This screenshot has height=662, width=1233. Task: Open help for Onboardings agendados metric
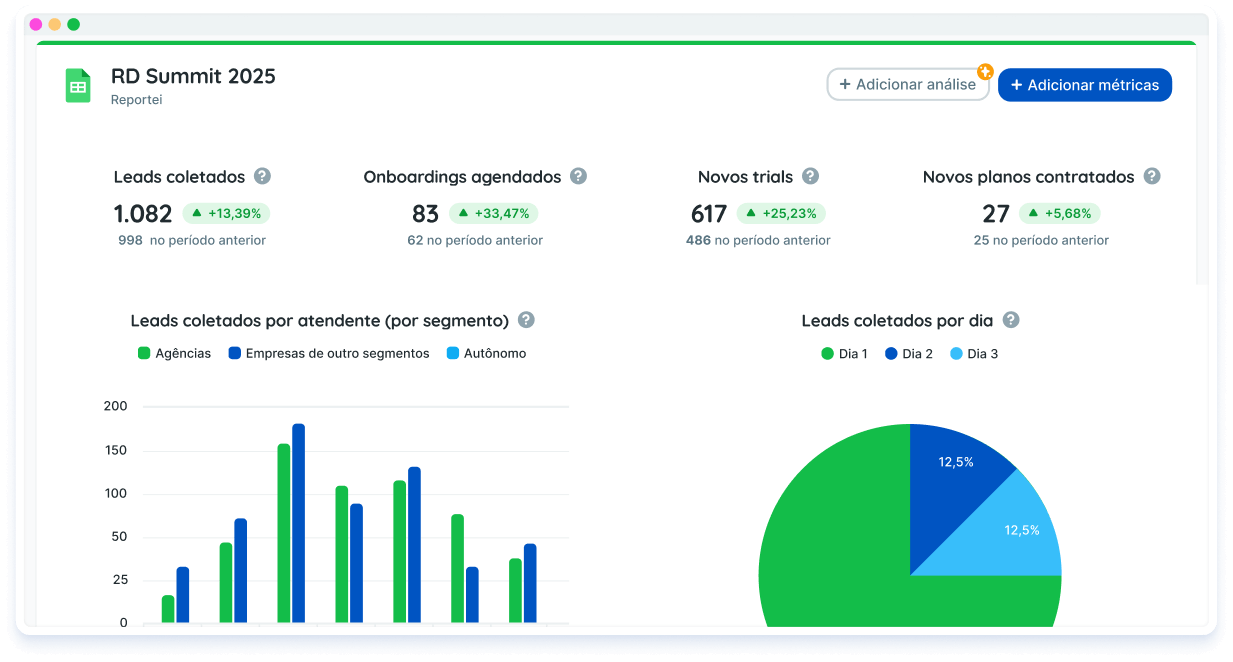coord(578,176)
